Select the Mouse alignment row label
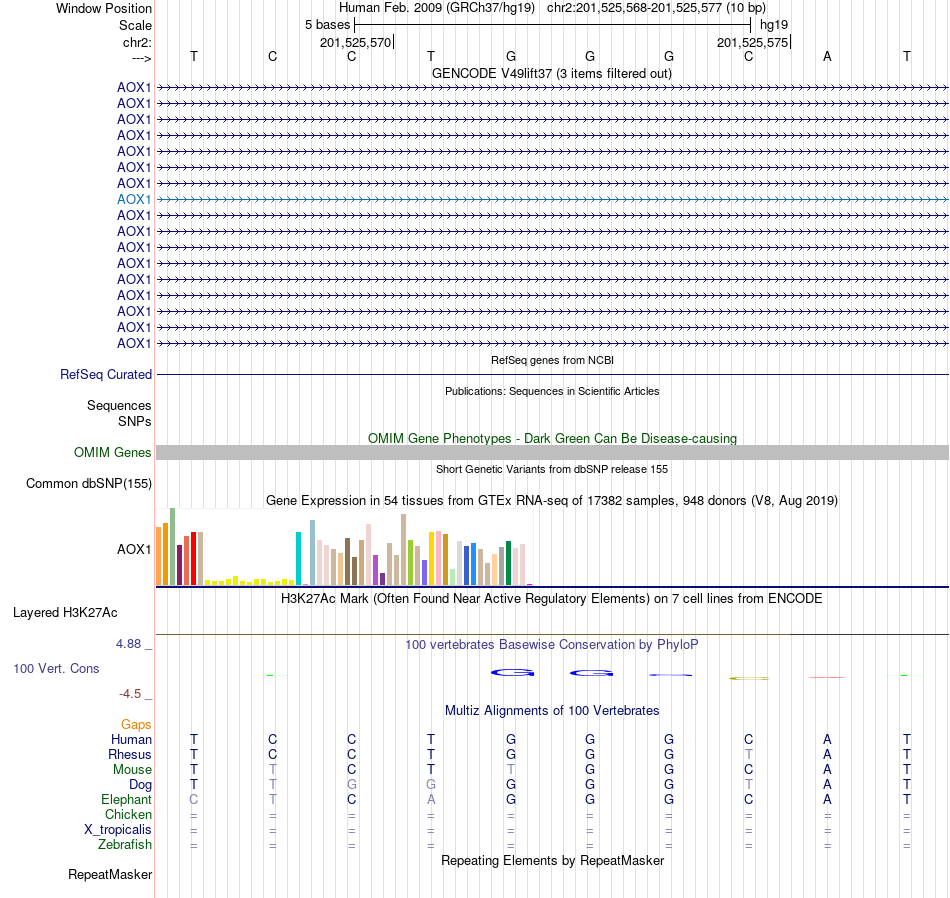The width and height of the screenshot is (950, 898). point(132,770)
